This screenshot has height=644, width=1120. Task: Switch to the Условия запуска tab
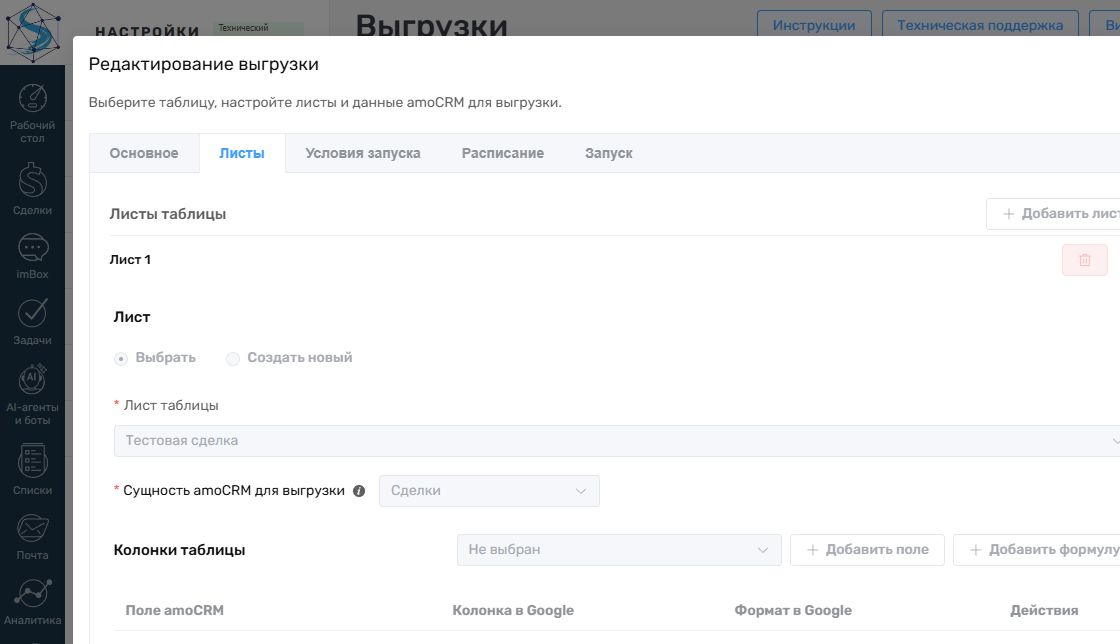tap(363, 153)
